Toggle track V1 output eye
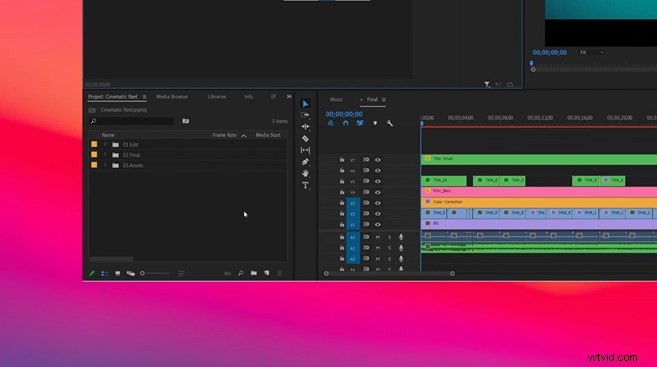The height and width of the screenshot is (367, 657). (378, 225)
